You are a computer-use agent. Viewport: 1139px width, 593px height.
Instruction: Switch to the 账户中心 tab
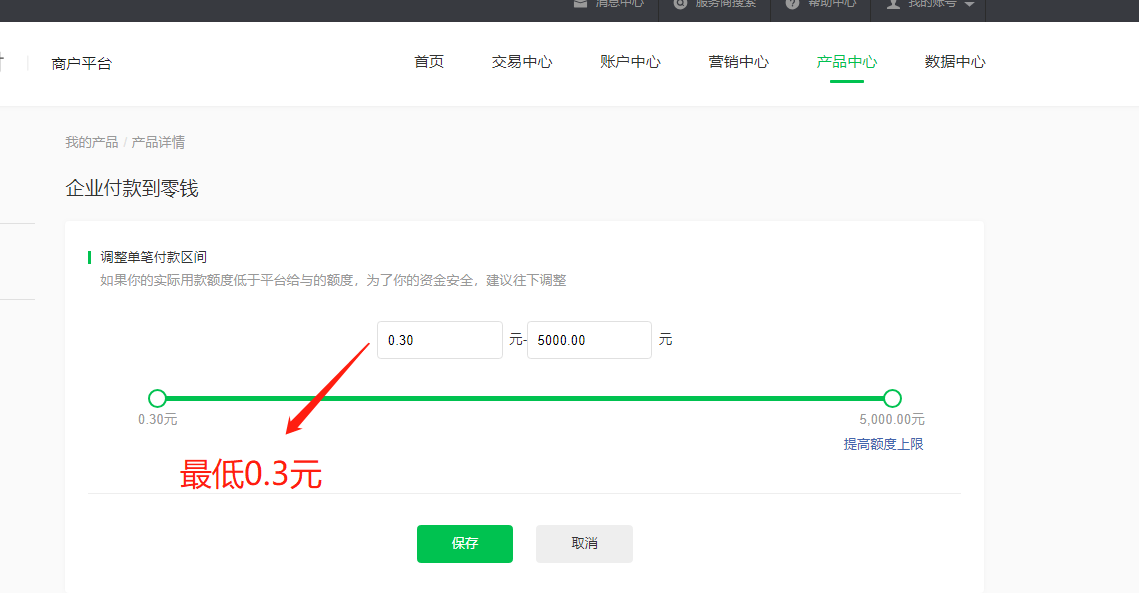(x=630, y=62)
